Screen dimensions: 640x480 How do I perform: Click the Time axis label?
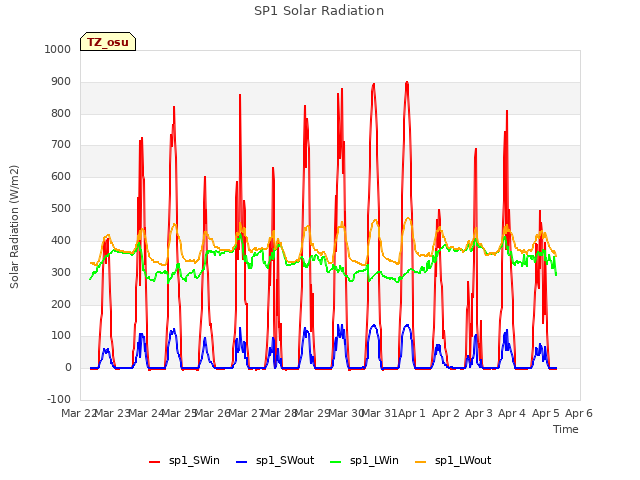(x=566, y=429)
